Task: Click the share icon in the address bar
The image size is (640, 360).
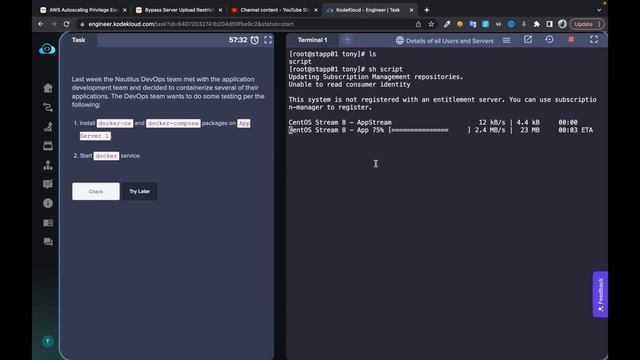Action: tap(418, 24)
